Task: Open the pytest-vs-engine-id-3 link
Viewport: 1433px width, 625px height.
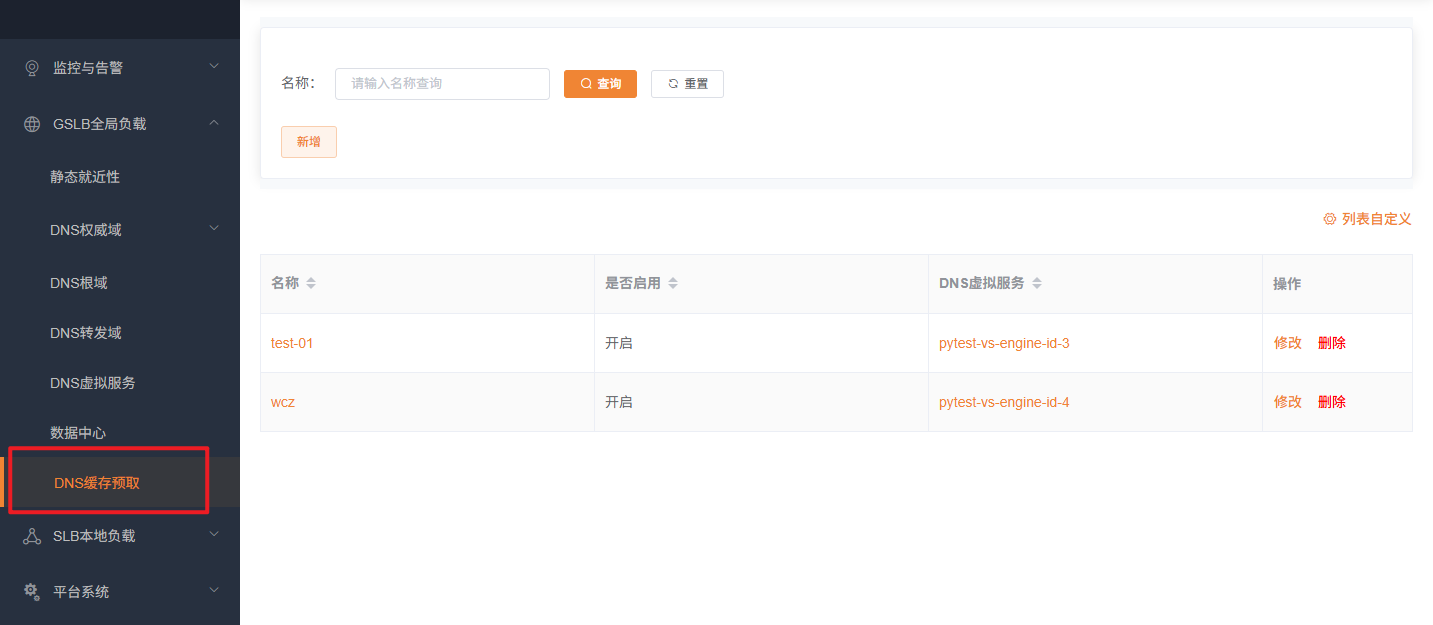Action: tap(1004, 343)
